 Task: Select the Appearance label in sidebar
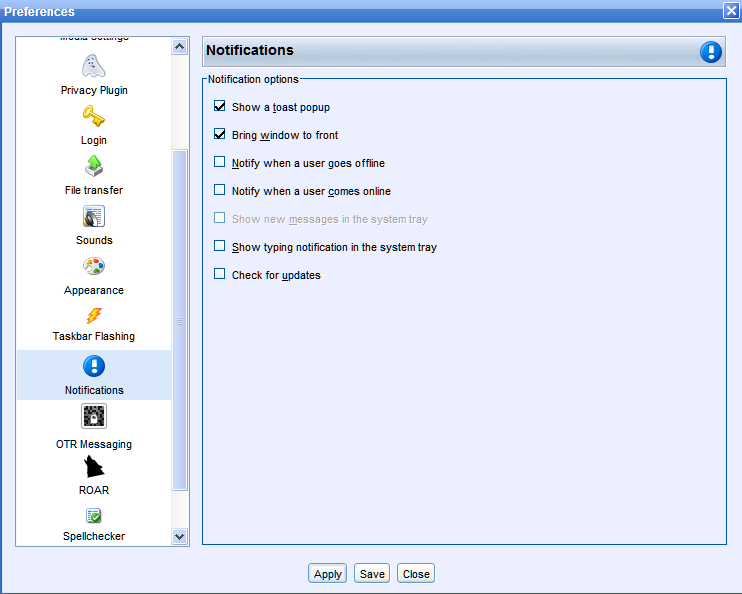pos(94,291)
